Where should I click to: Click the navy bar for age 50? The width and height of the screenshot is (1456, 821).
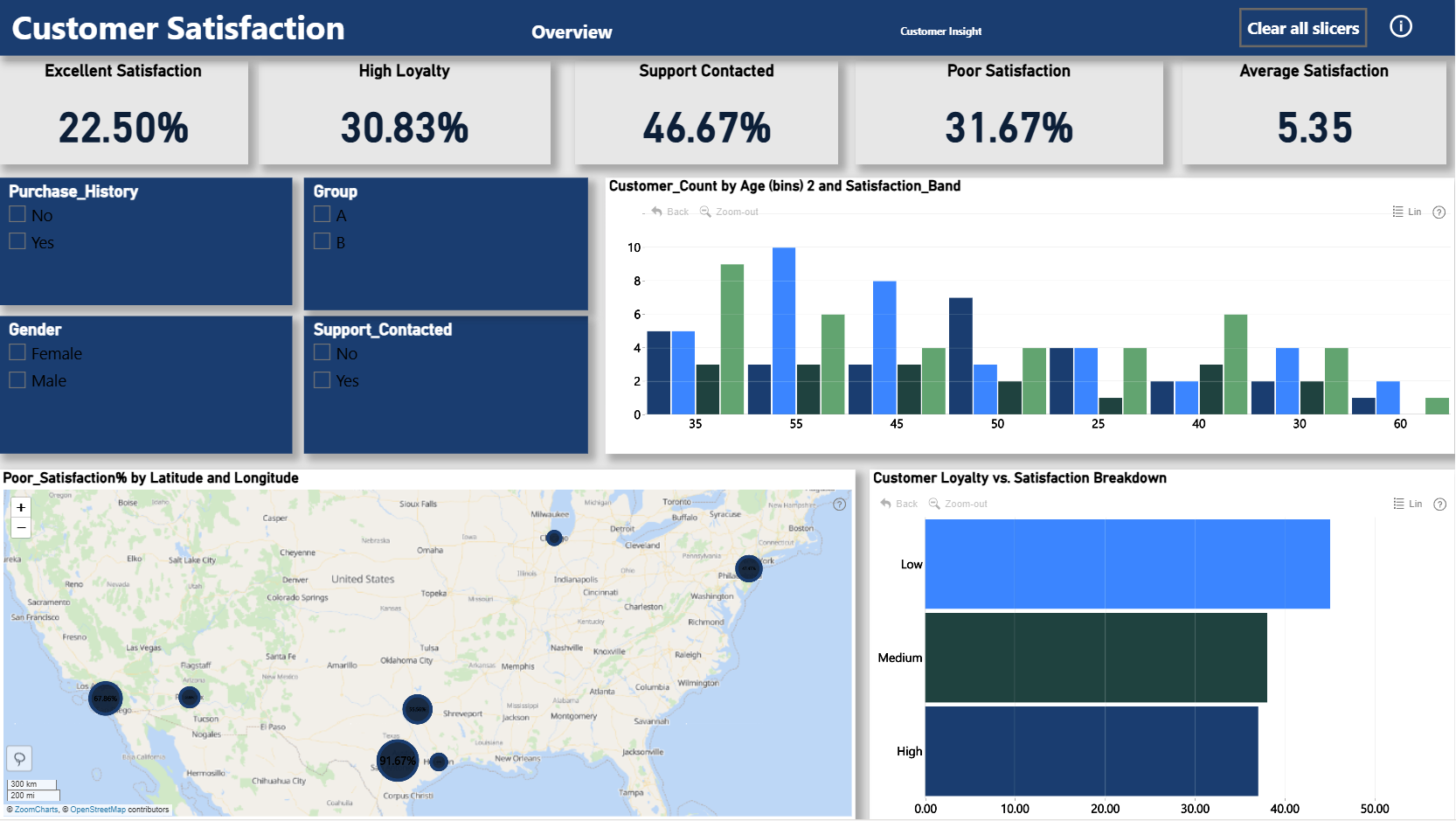960,356
